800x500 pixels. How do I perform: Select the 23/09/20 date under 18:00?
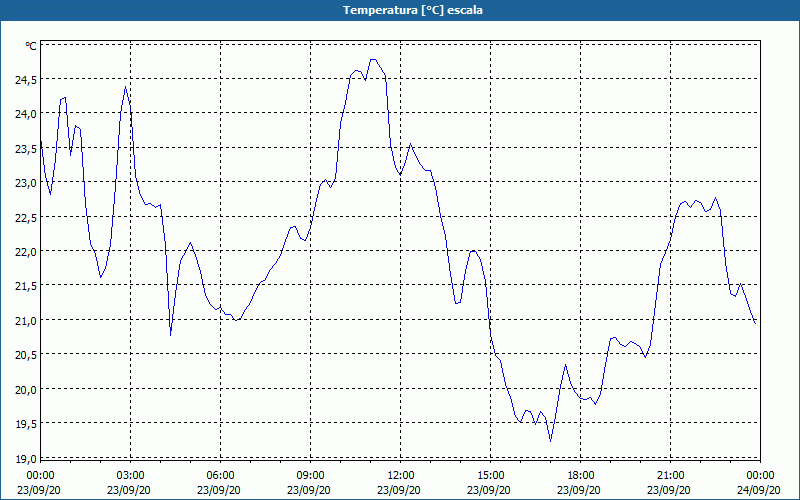pos(579,490)
